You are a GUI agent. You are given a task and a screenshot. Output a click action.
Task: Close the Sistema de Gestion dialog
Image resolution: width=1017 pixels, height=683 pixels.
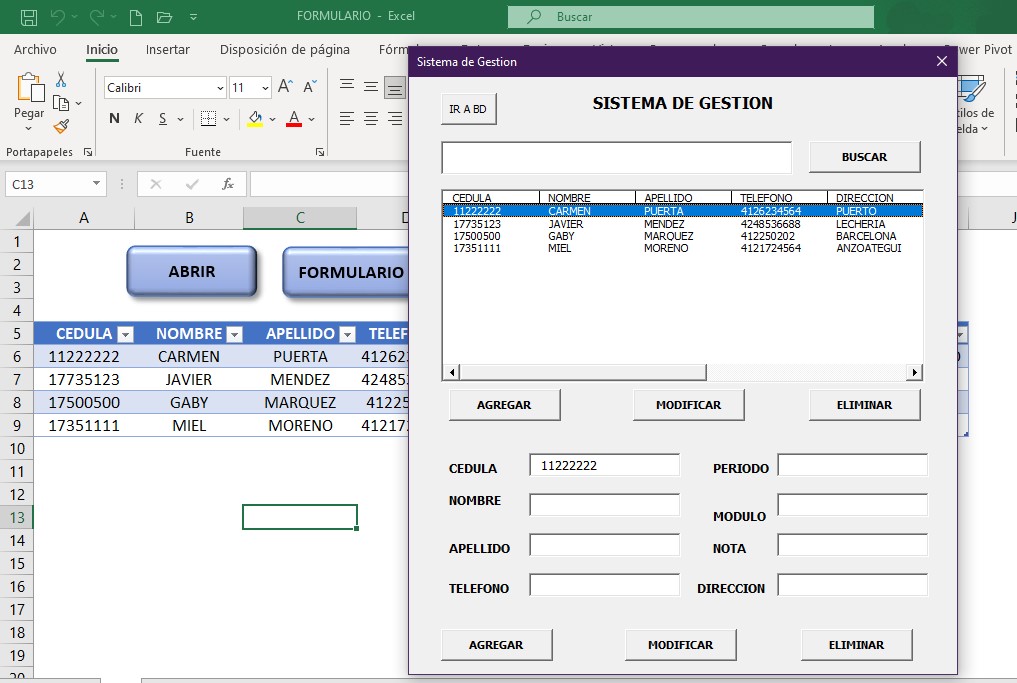click(942, 61)
